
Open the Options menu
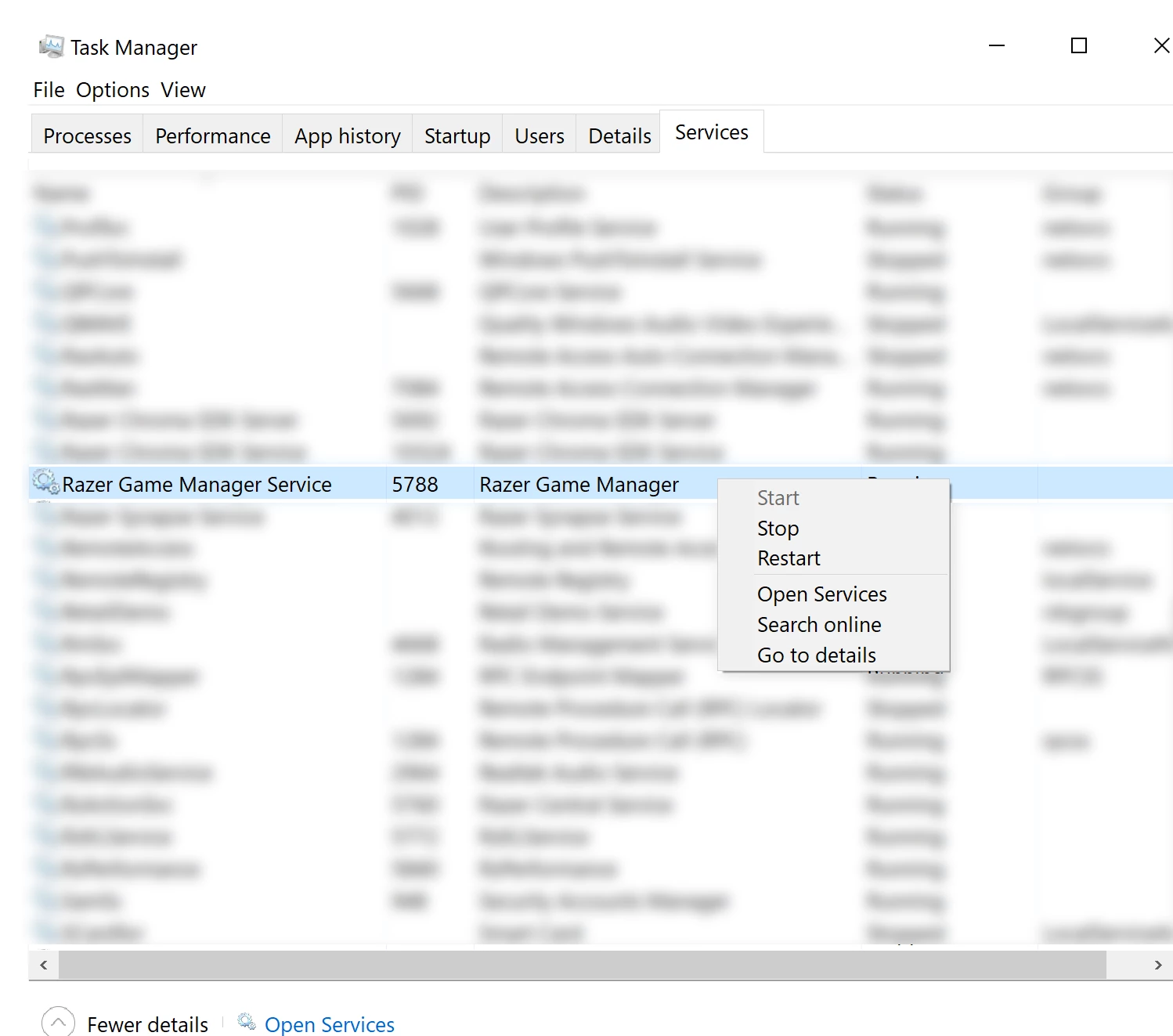(112, 90)
